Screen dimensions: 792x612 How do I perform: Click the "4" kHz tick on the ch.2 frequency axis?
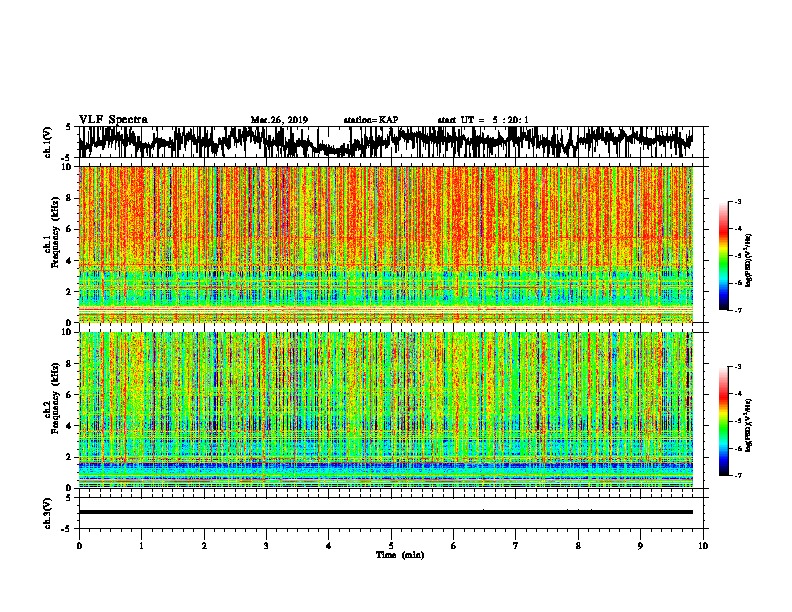point(70,426)
